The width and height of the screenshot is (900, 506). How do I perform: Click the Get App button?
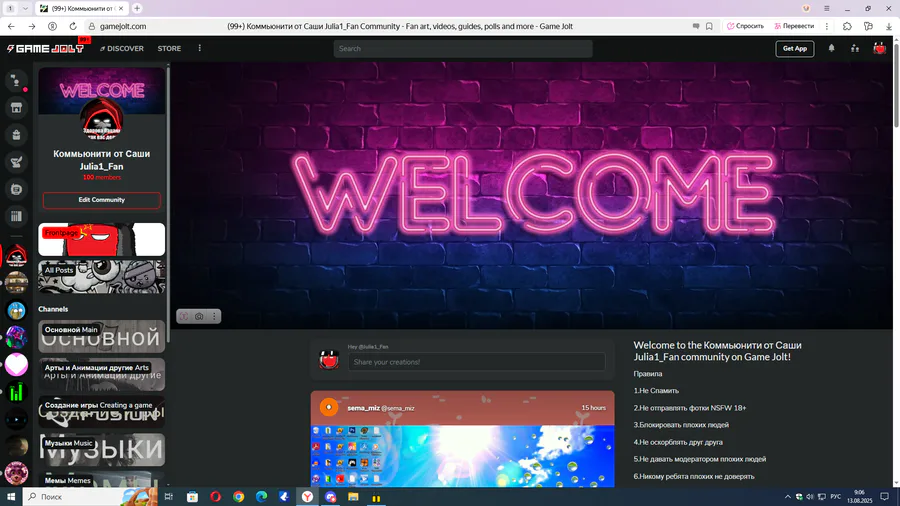pos(794,49)
